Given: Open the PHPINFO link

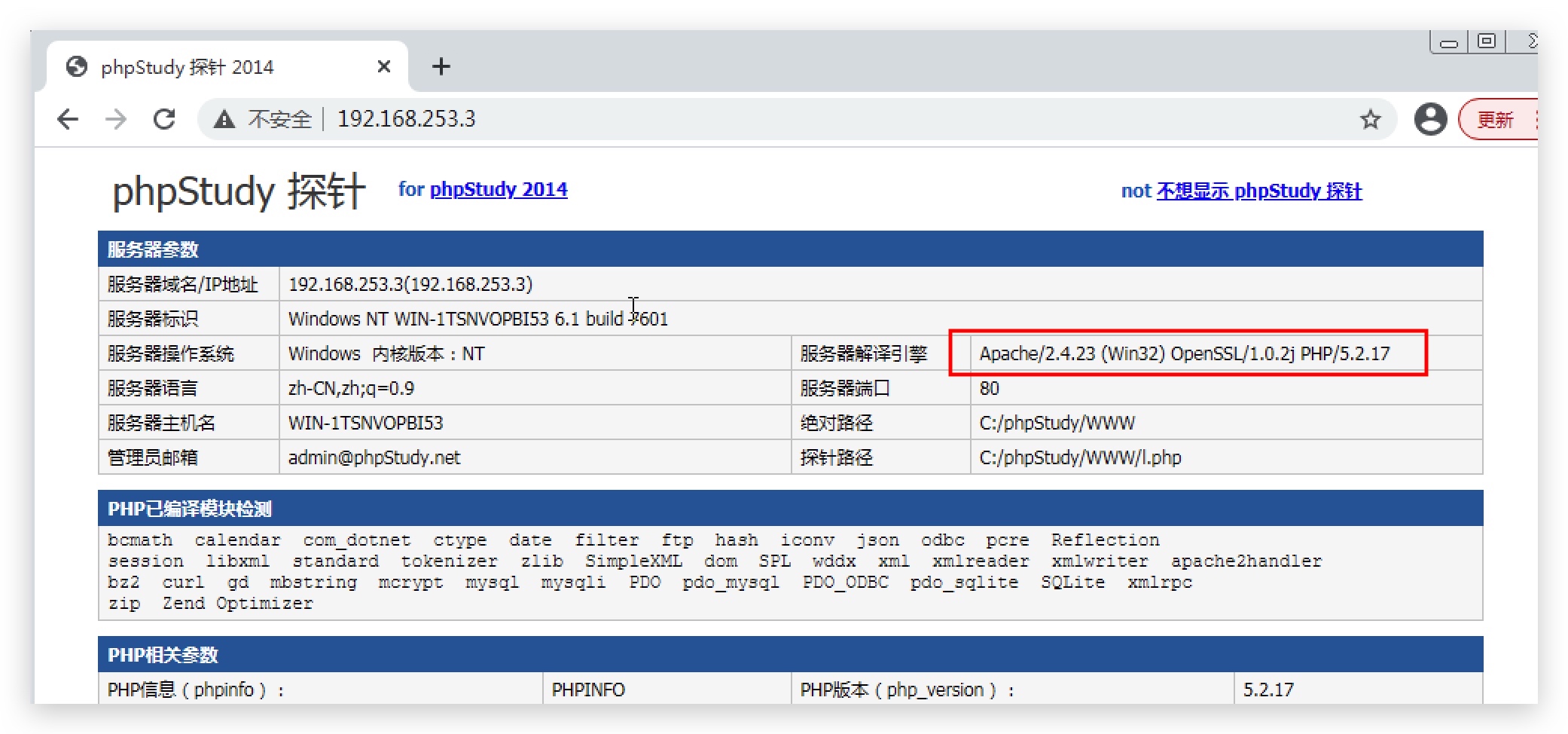Looking at the screenshot, I should 588,690.
